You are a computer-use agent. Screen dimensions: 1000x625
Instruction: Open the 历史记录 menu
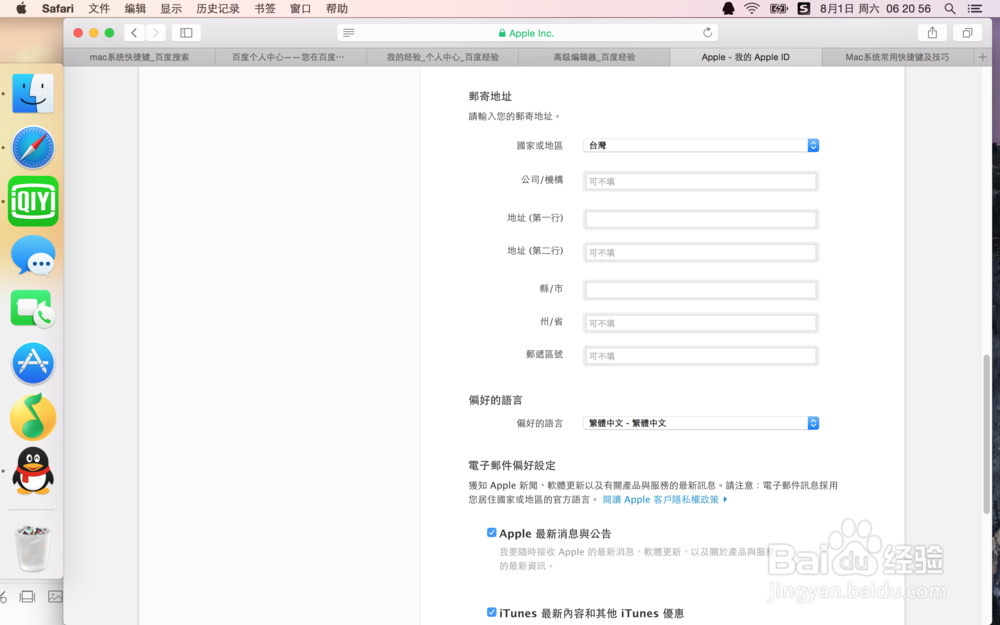217,8
